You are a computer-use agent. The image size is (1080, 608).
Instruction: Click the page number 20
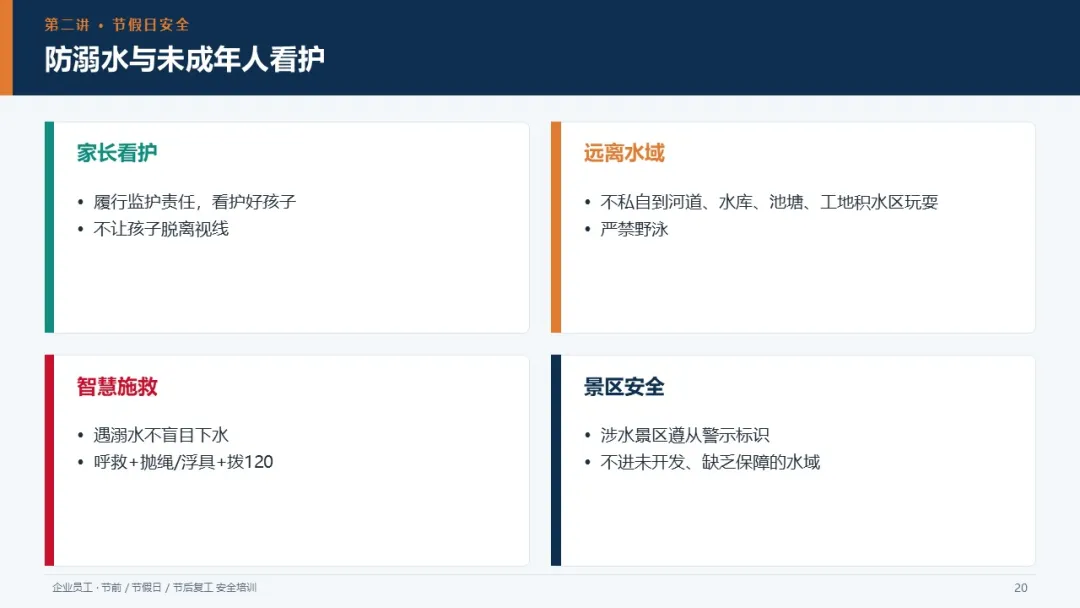coord(1021,588)
